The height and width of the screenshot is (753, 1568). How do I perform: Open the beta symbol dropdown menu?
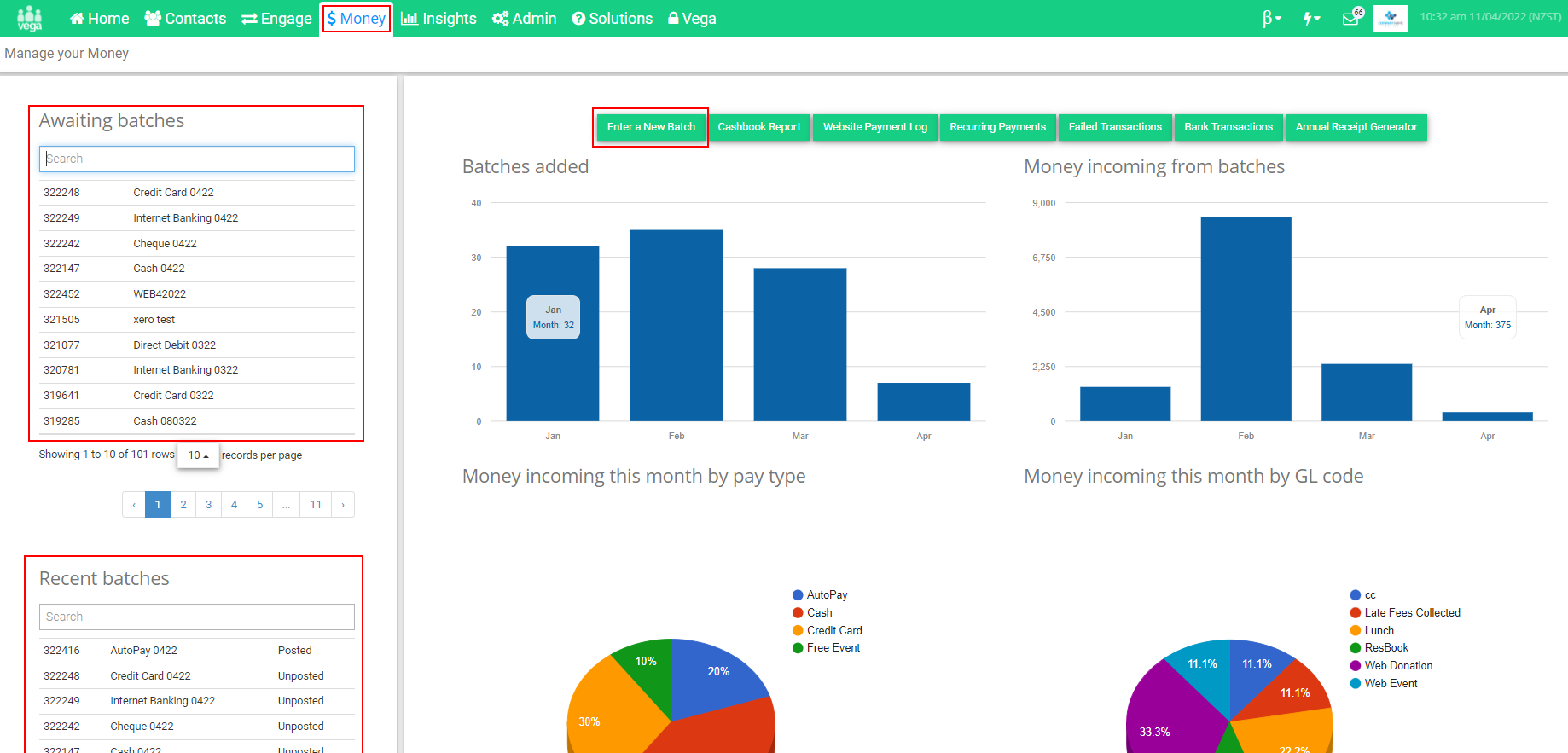(1272, 18)
